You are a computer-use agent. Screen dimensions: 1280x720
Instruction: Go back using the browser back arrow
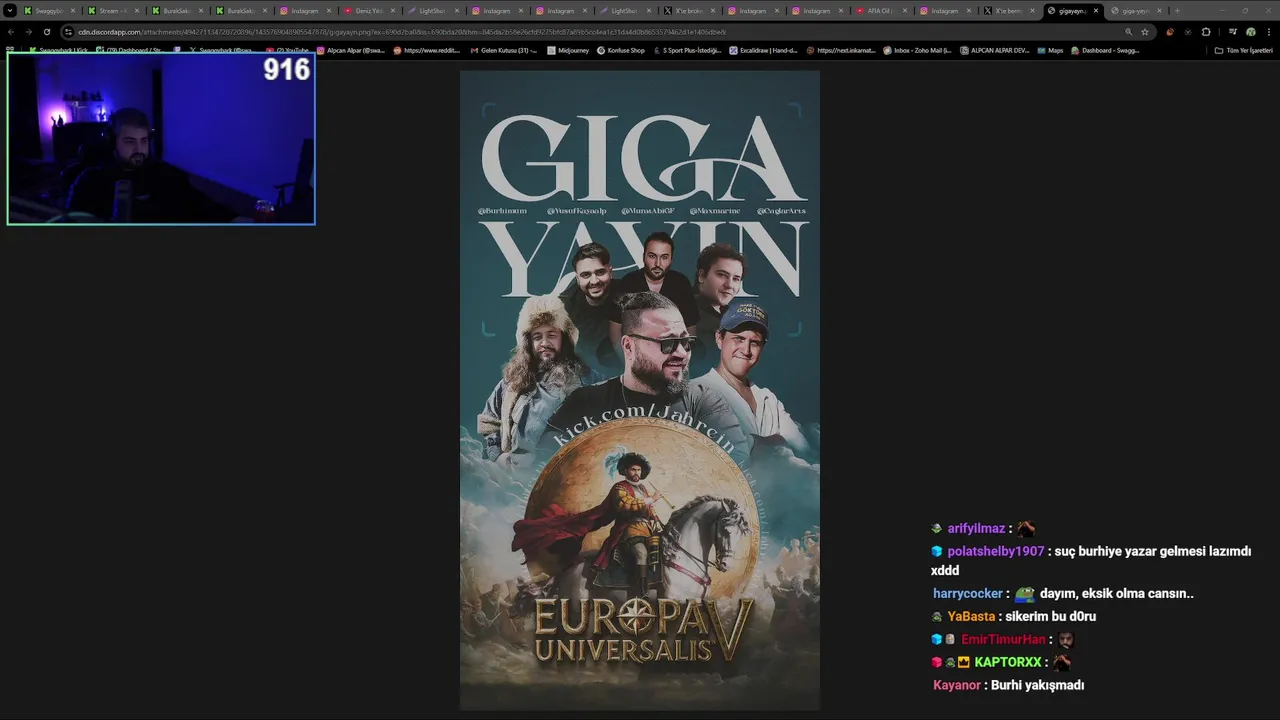pyautogui.click(x=11, y=32)
